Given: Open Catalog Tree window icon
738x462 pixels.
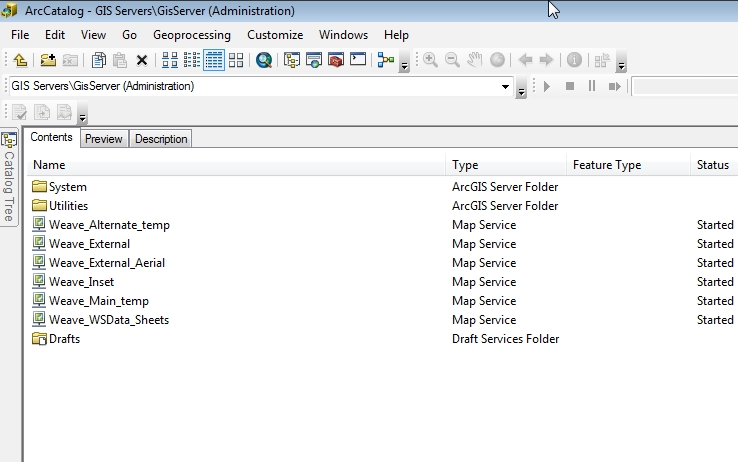Looking at the screenshot, I should 292,60.
